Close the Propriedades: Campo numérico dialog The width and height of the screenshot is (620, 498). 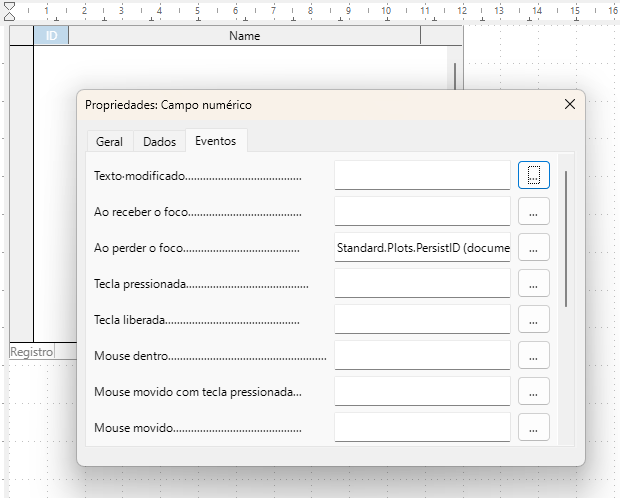(570, 104)
